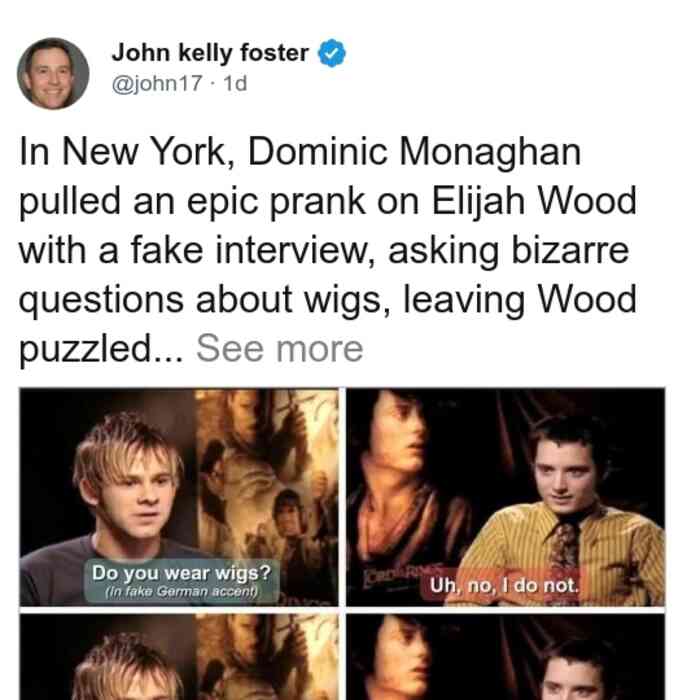
Task: Click the "(In fake German accent)" subtitle
Action: [x=181, y=592]
